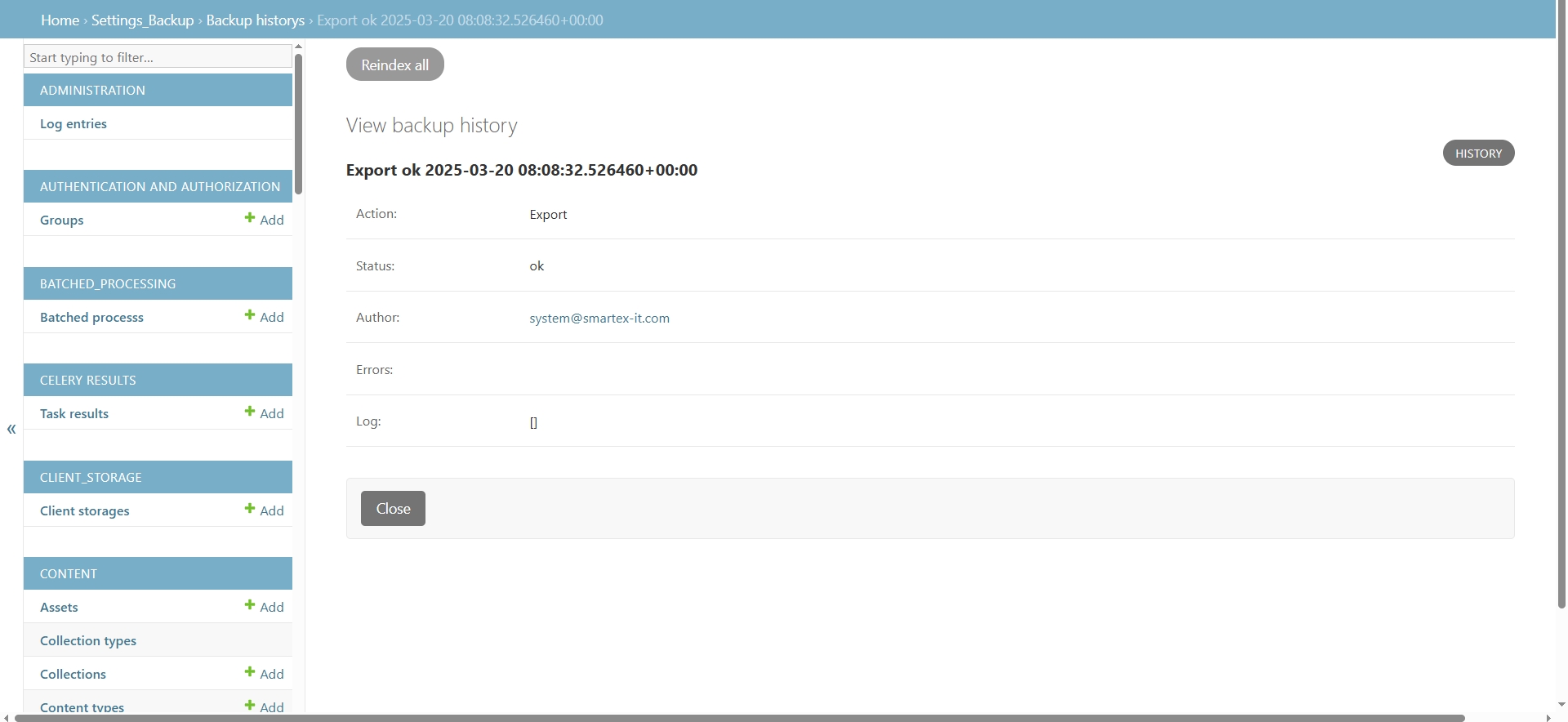
Task: Click the sidebar scroll-up arrow
Action: (299, 47)
